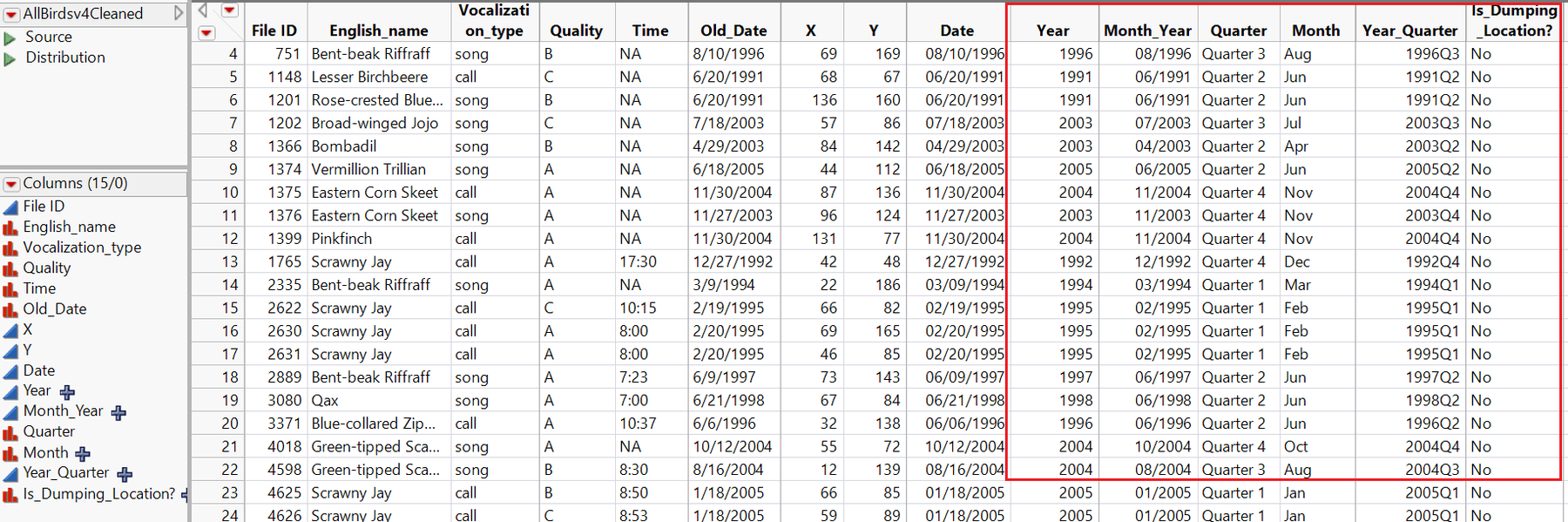Screen dimensions: 1568x522
Task: Run the Distribution script
Action: coord(10,58)
